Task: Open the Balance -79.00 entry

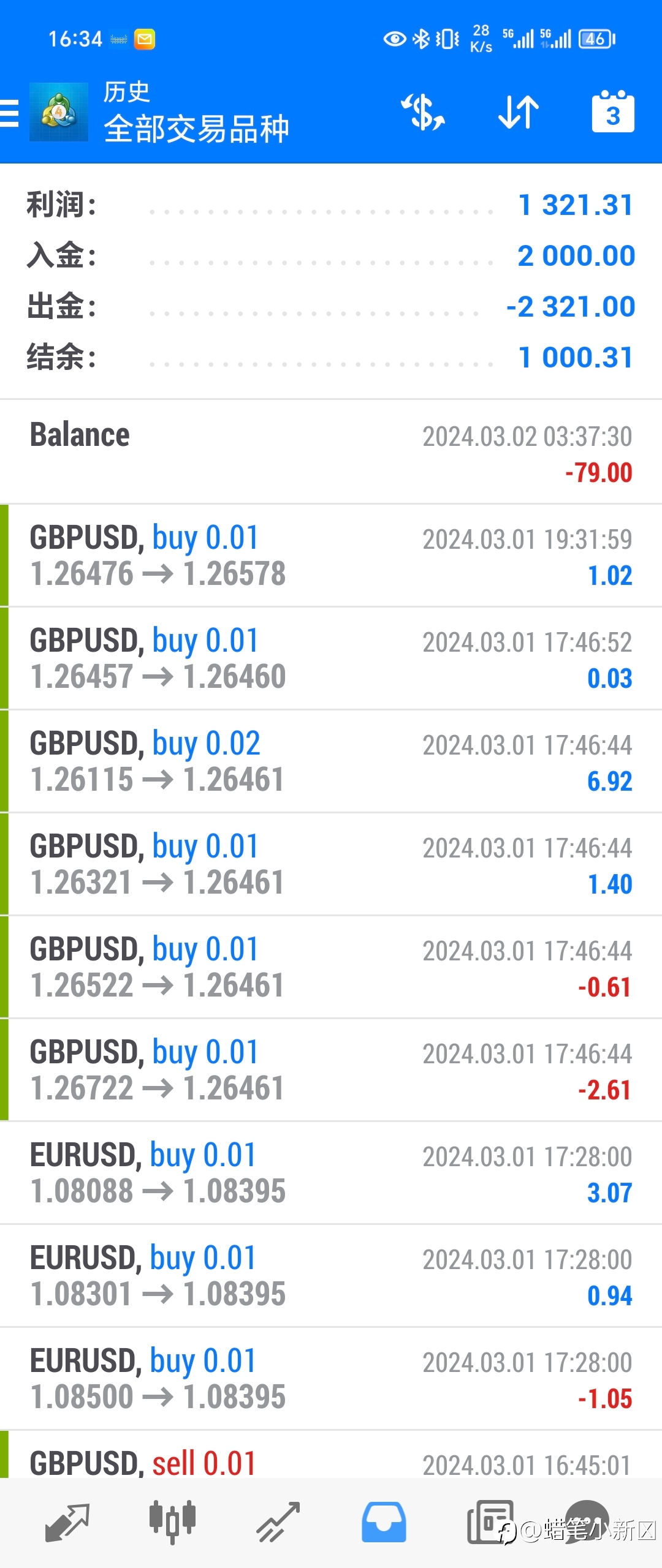Action: pos(331,452)
